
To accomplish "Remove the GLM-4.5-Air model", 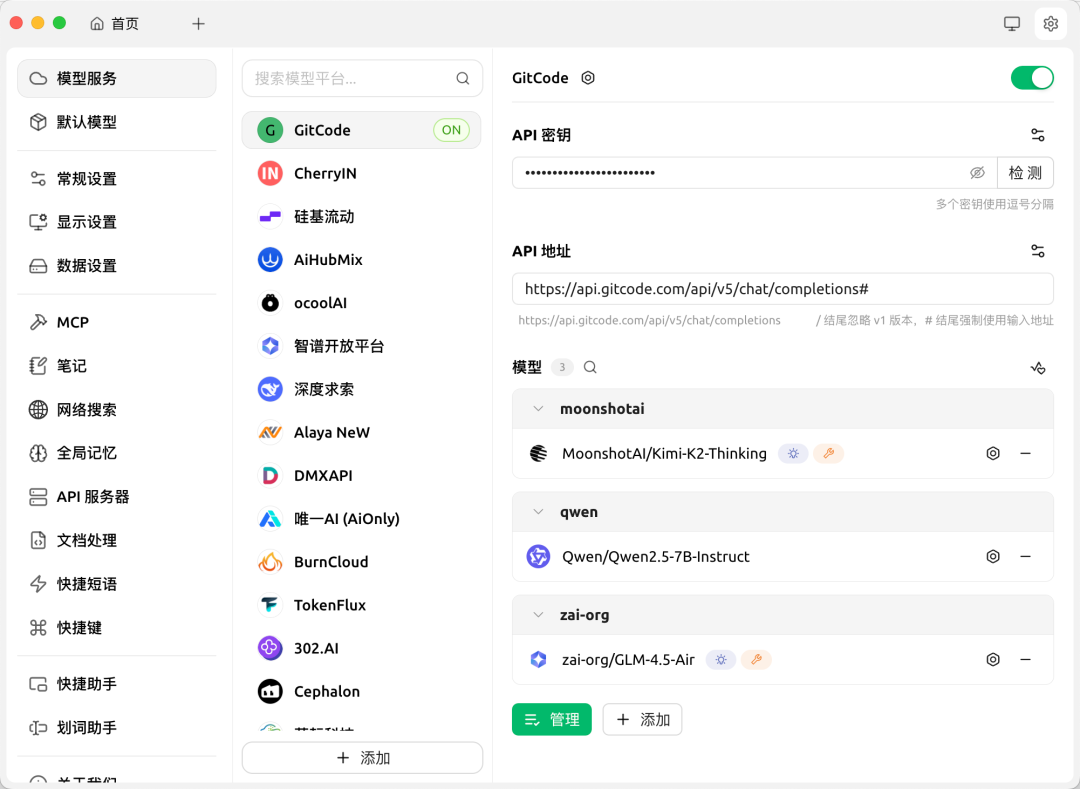I will coord(1025,660).
